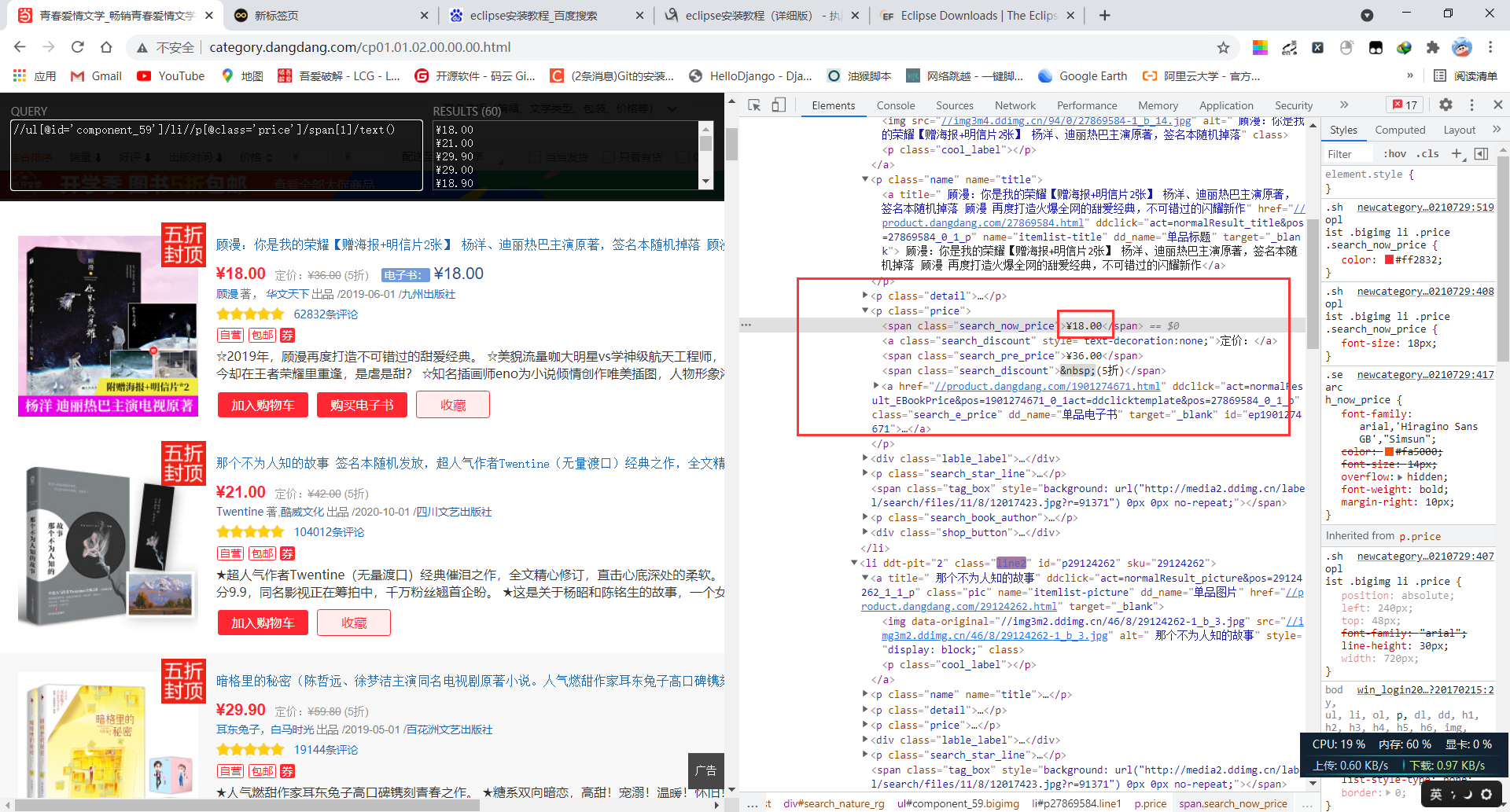The image size is (1510, 812).
Task: Show more Styles sidebar tabs chevron
Action: point(1496,130)
